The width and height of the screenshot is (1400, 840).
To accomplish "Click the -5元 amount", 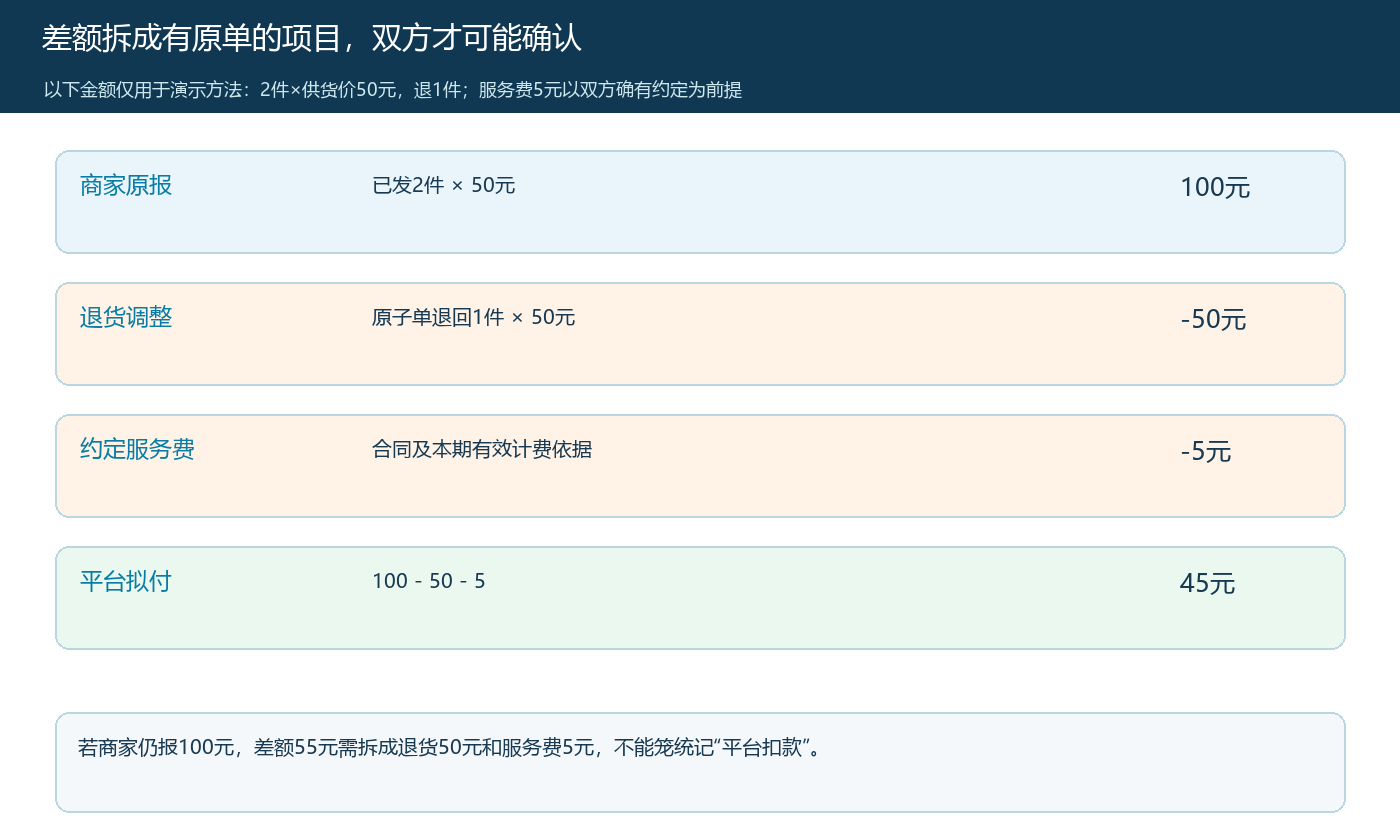I will 1206,451.
